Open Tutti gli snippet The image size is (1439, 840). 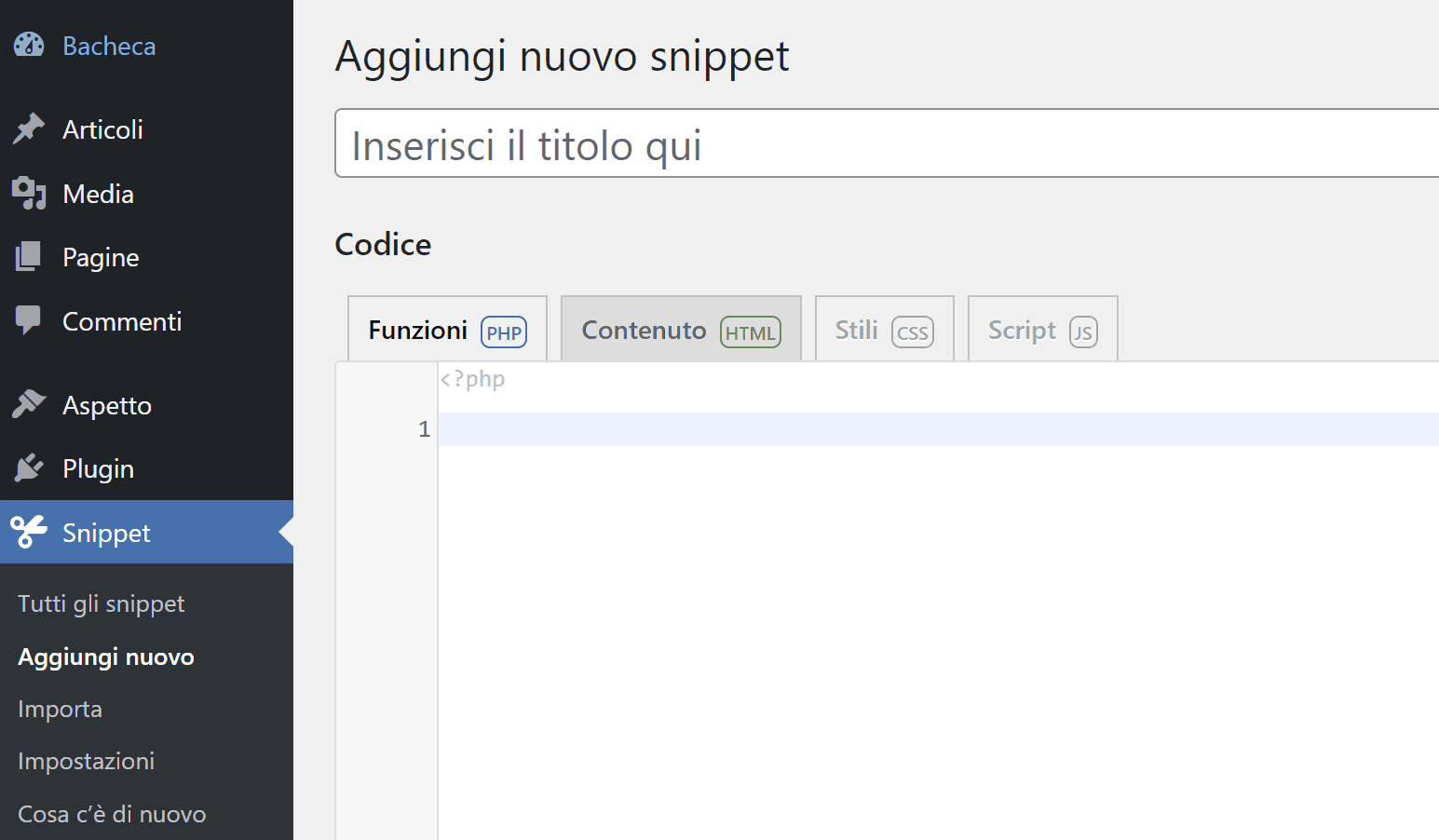101,603
